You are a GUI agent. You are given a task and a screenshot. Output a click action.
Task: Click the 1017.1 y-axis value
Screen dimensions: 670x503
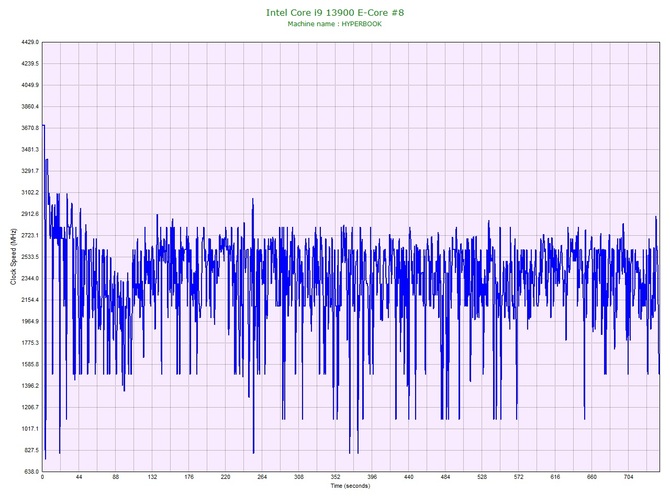coord(30,429)
